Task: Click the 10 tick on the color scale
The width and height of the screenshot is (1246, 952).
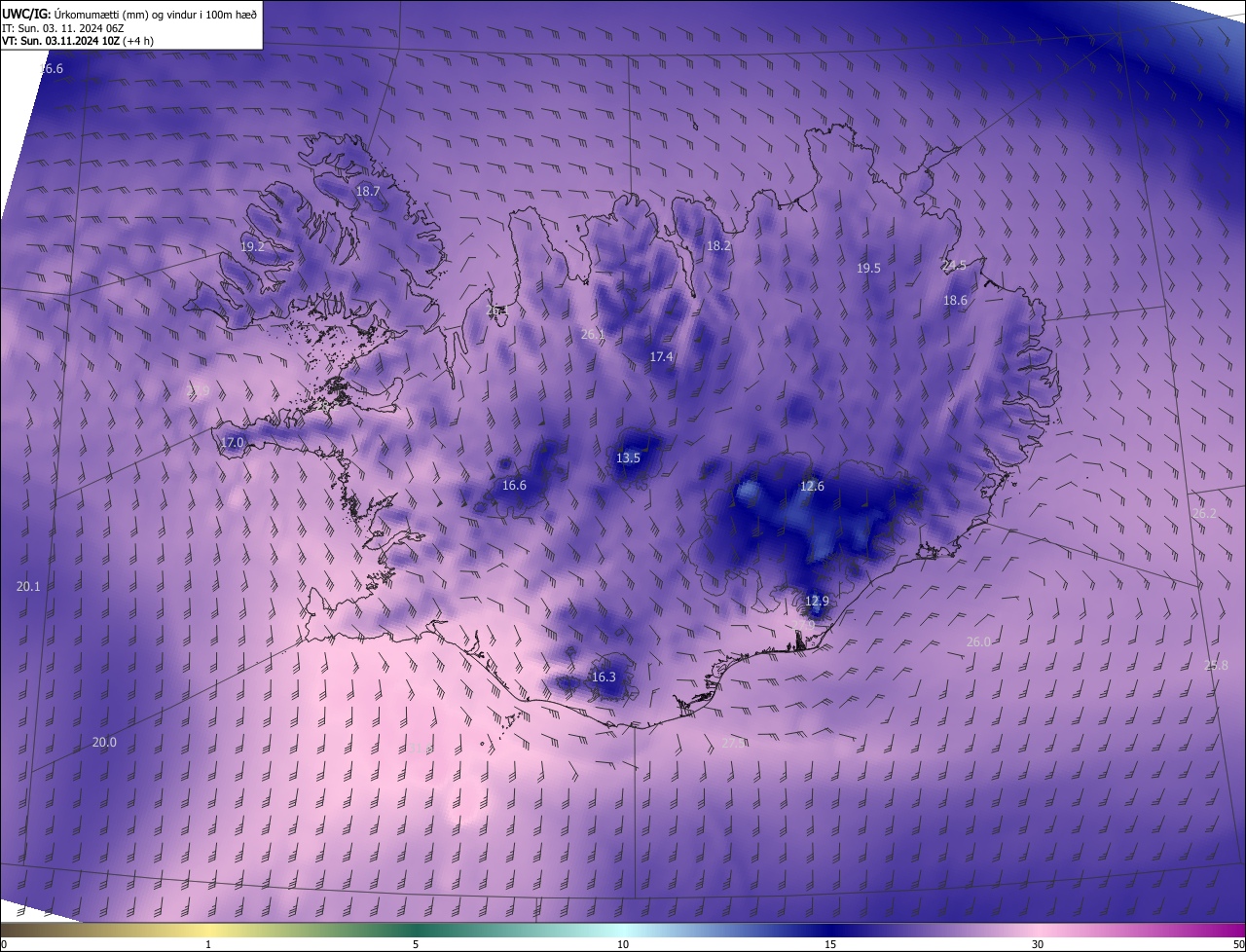Action: 623,944
